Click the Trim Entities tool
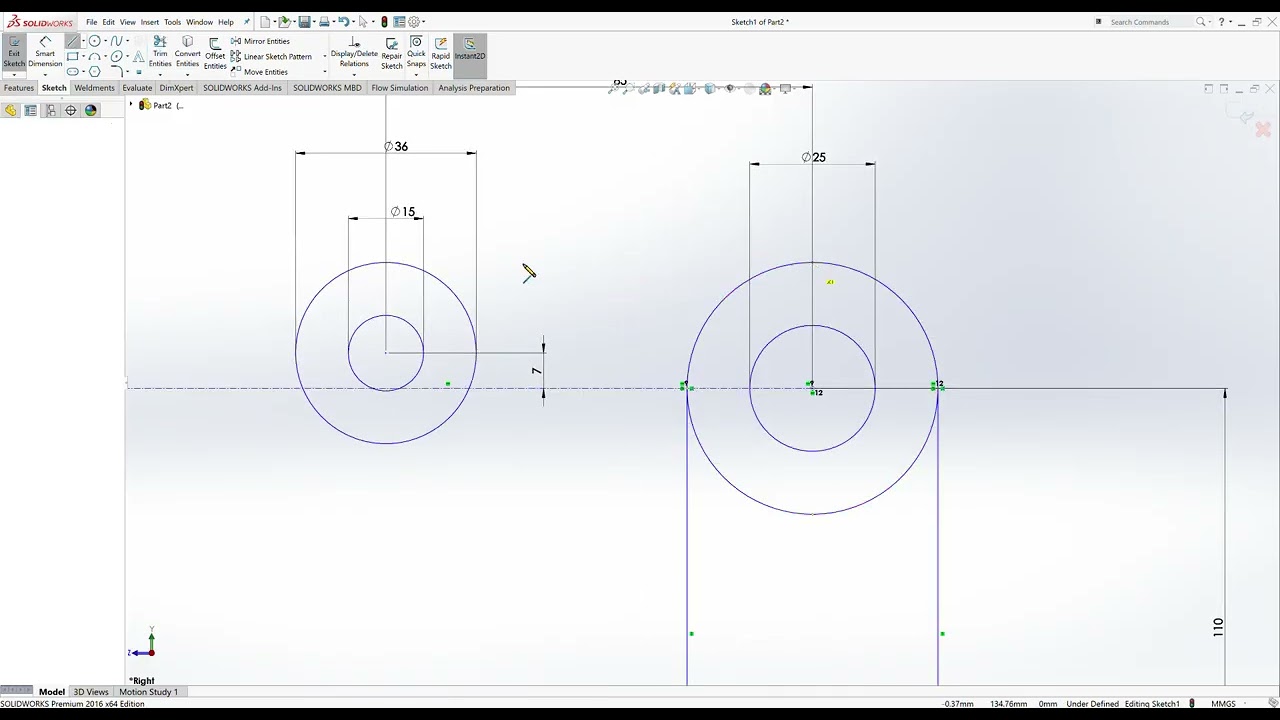 click(160, 53)
